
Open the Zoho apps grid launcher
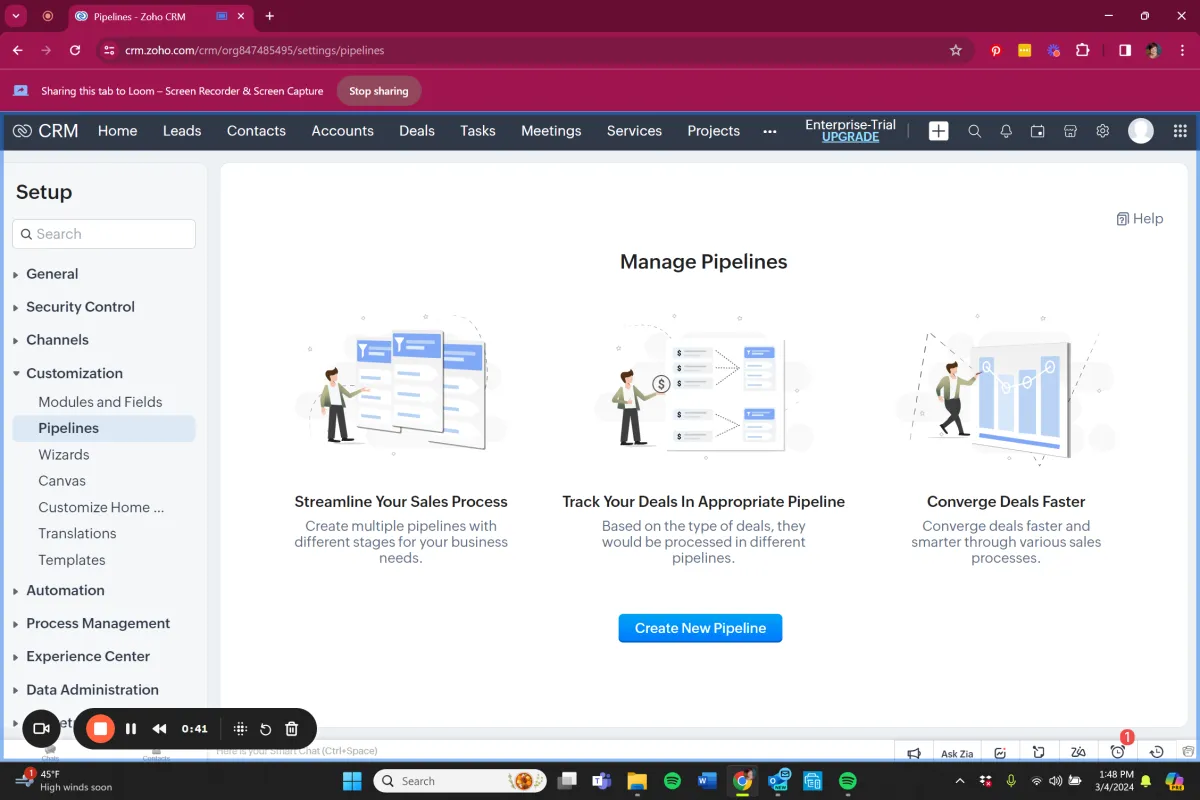[x=1179, y=131]
